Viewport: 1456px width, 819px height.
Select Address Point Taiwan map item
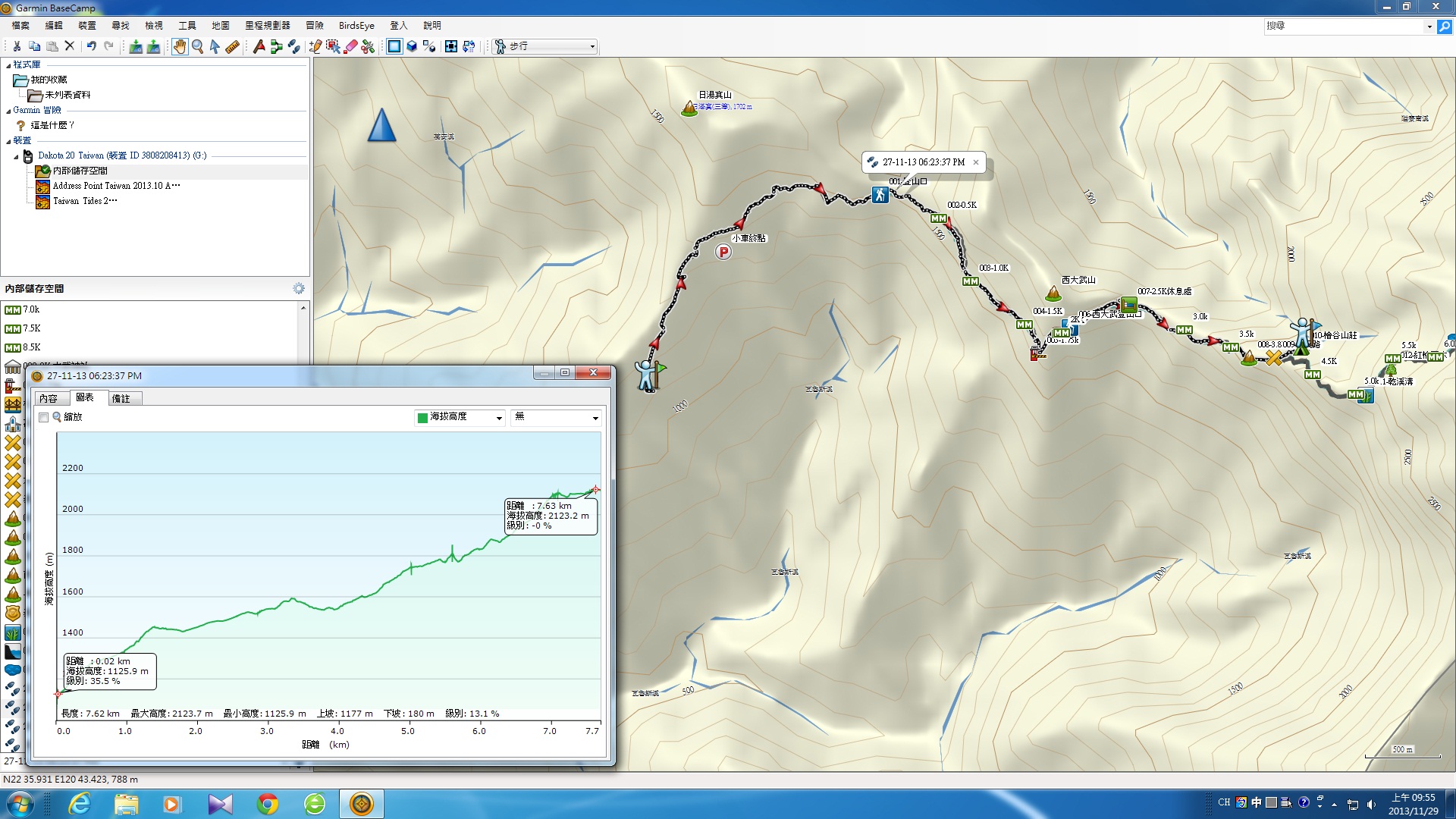click(x=116, y=186)
